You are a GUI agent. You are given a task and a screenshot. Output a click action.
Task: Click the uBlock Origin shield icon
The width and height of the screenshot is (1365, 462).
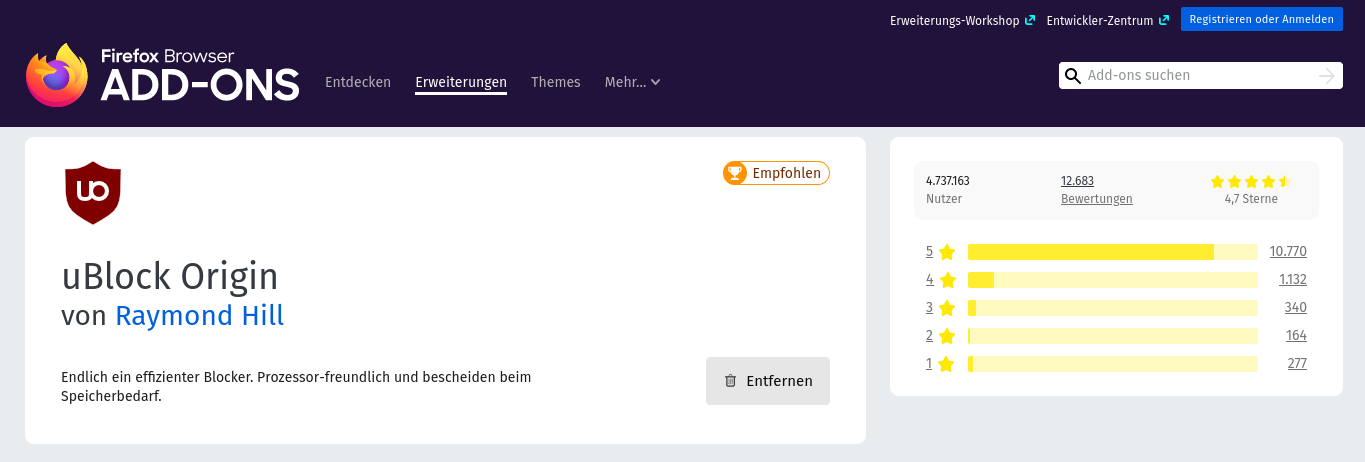pos(93,192)
